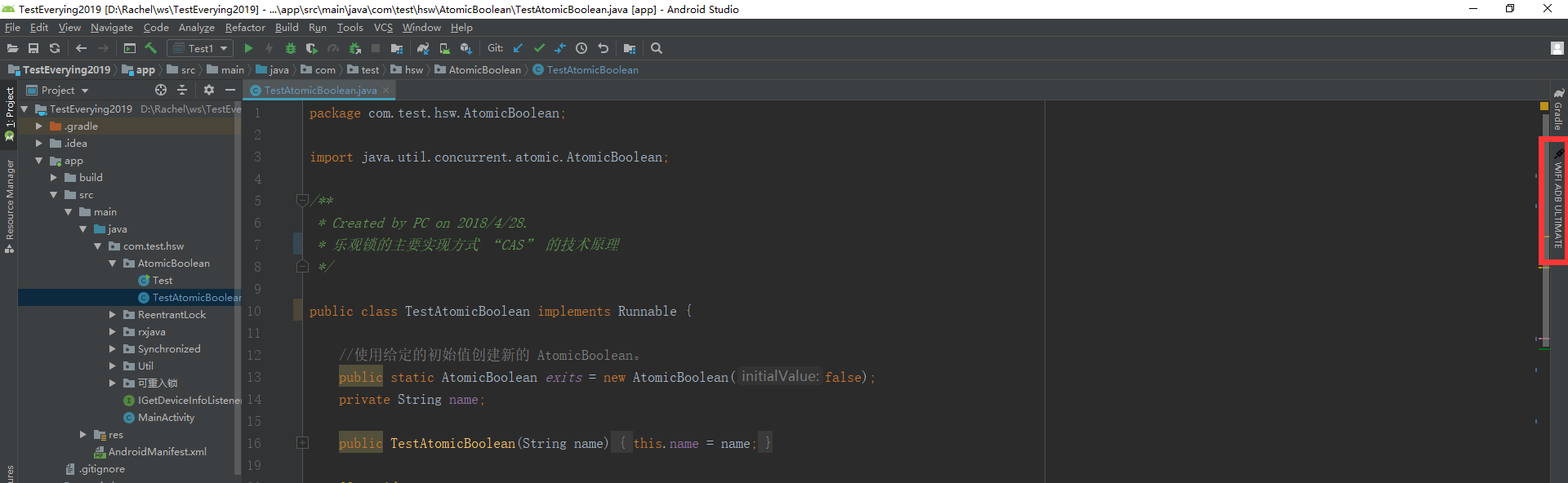1568x483 pixels.
Task: Click Attach Debugger to Android Process icon
Action: (354, 49)
